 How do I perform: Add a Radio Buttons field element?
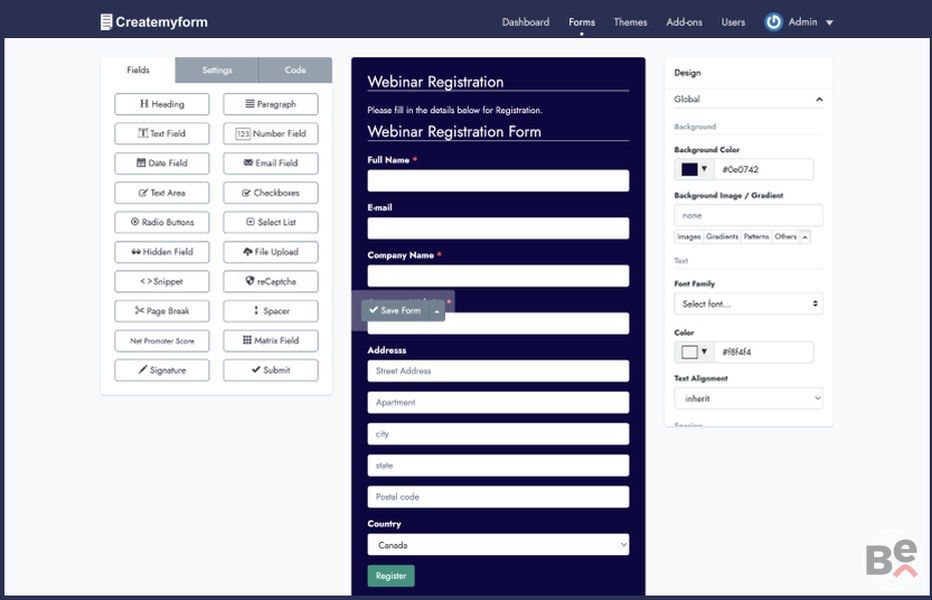pyautogui.click(x=162, y=222)
